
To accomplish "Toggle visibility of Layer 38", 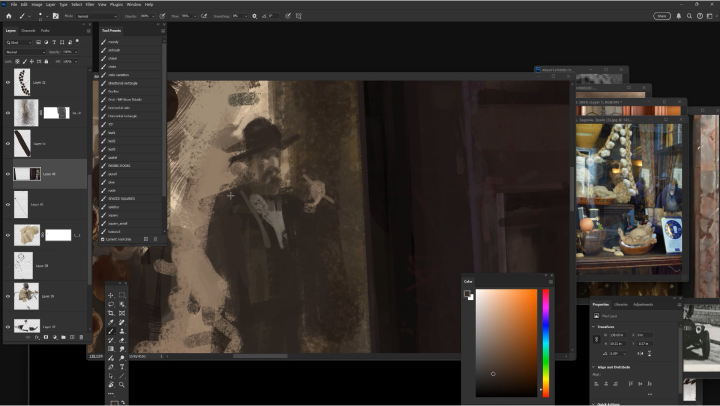I will (8, 265).
